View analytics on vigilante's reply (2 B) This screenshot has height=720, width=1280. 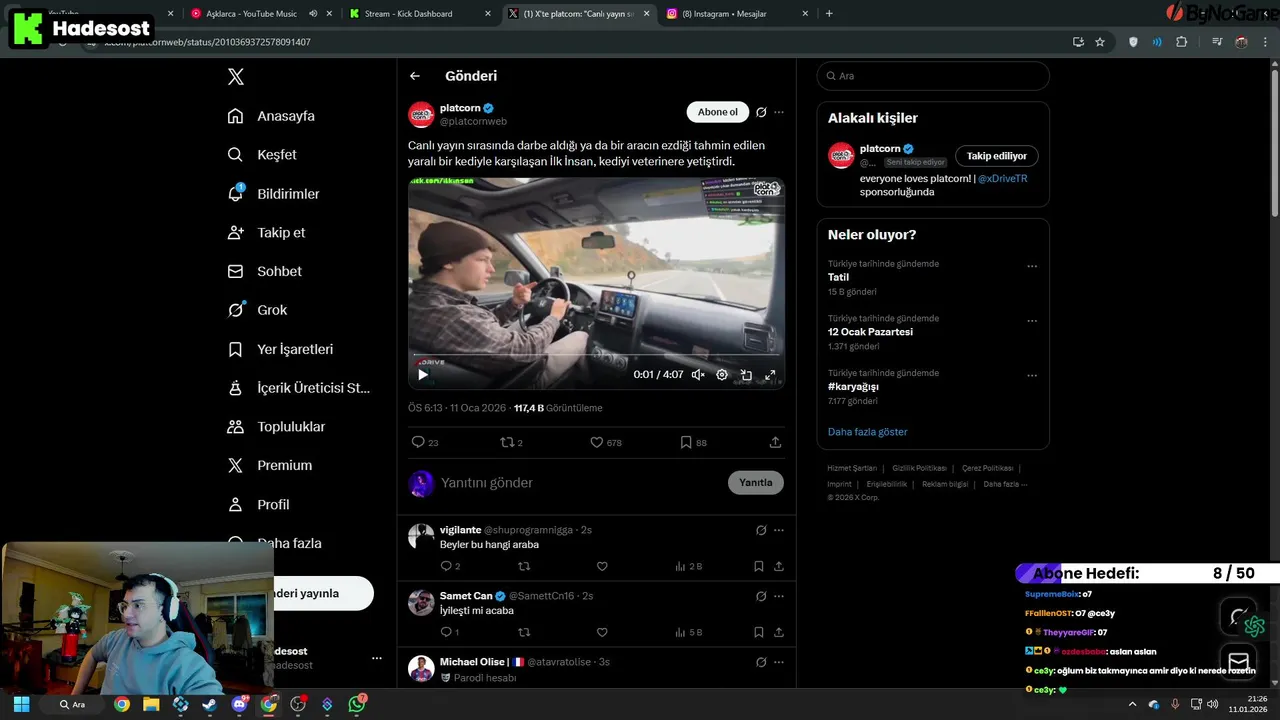[x=689, y=566]
